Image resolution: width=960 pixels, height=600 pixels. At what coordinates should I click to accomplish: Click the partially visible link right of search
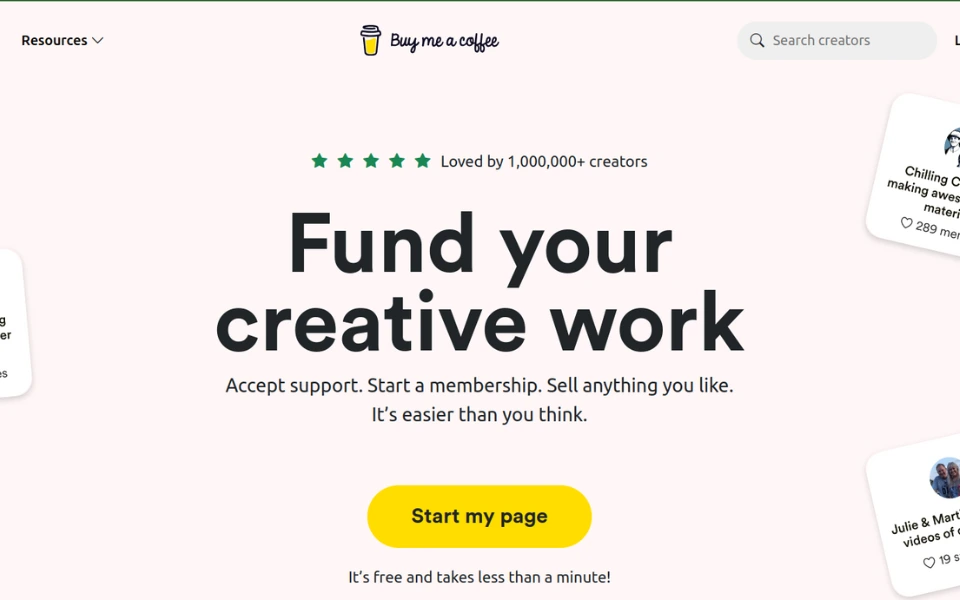point(957,40)
